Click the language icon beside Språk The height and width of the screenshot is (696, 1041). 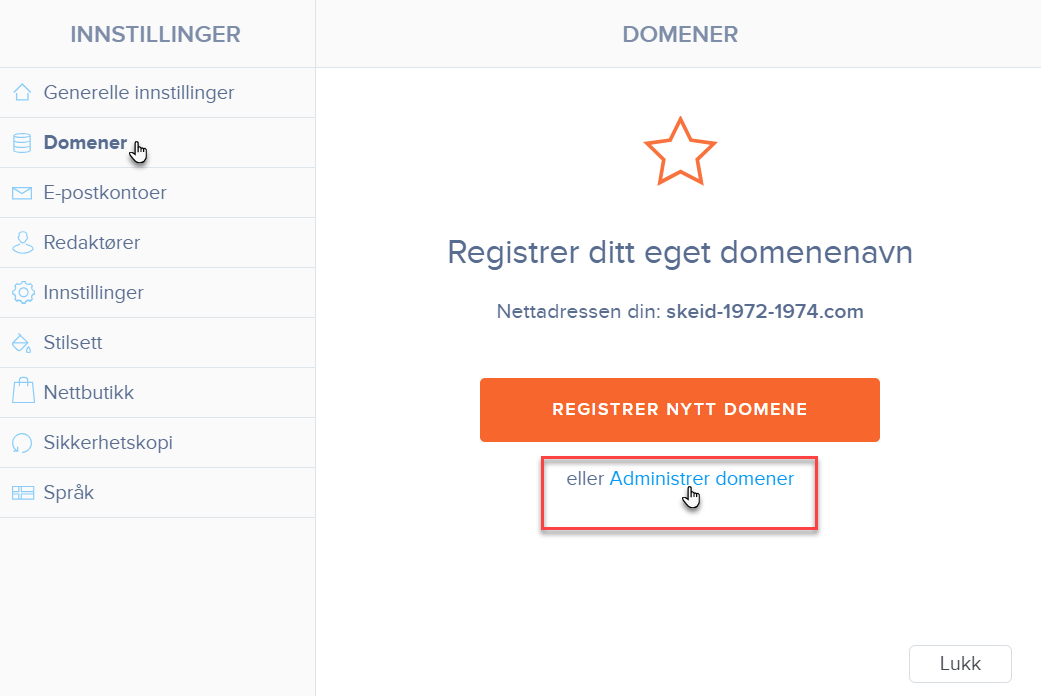[23, 493]
